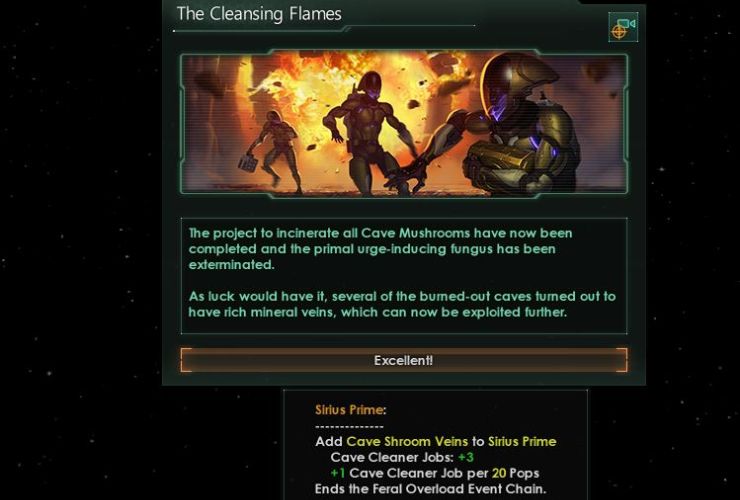Click the go-to-location camera icon

coord(623,27)
